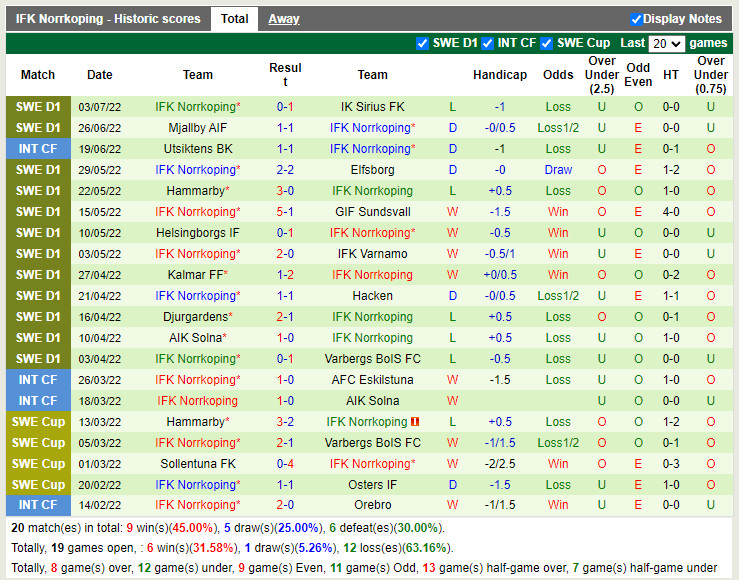The width and height of the screenshot is (740, 580).
Task: Click the 4-0 half-time score
Action: coord(671,212)
